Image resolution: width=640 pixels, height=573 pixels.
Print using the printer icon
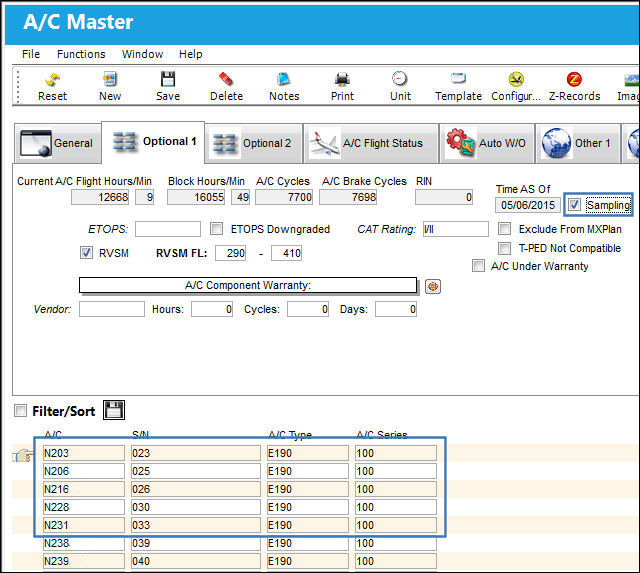(342, 79)
